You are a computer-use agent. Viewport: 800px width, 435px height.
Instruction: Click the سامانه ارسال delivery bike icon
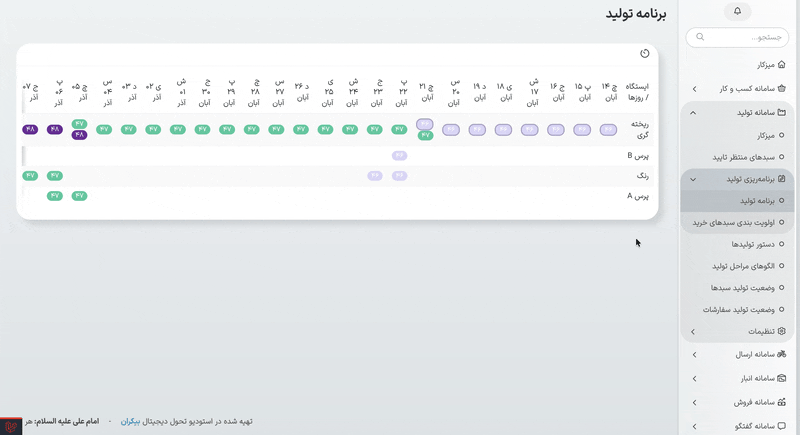(782, 354)
